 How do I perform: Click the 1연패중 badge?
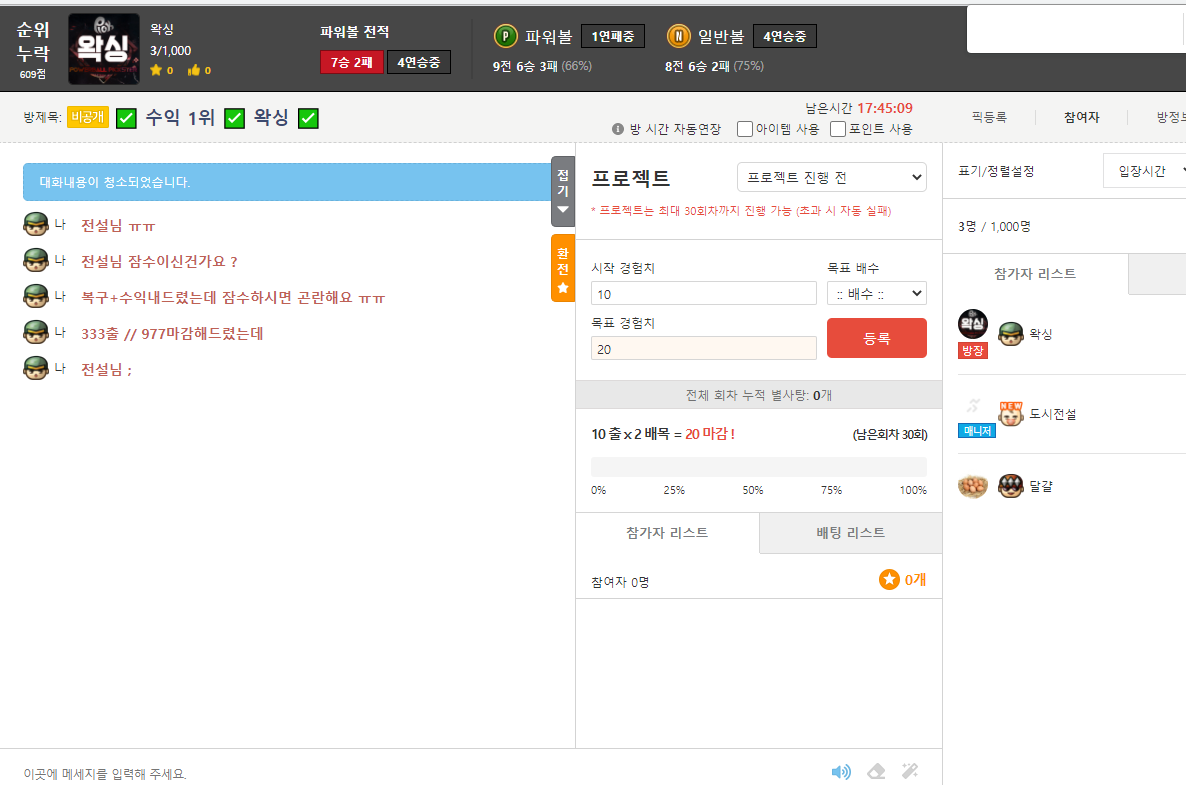pyautogui.click(x=613, y=36)
